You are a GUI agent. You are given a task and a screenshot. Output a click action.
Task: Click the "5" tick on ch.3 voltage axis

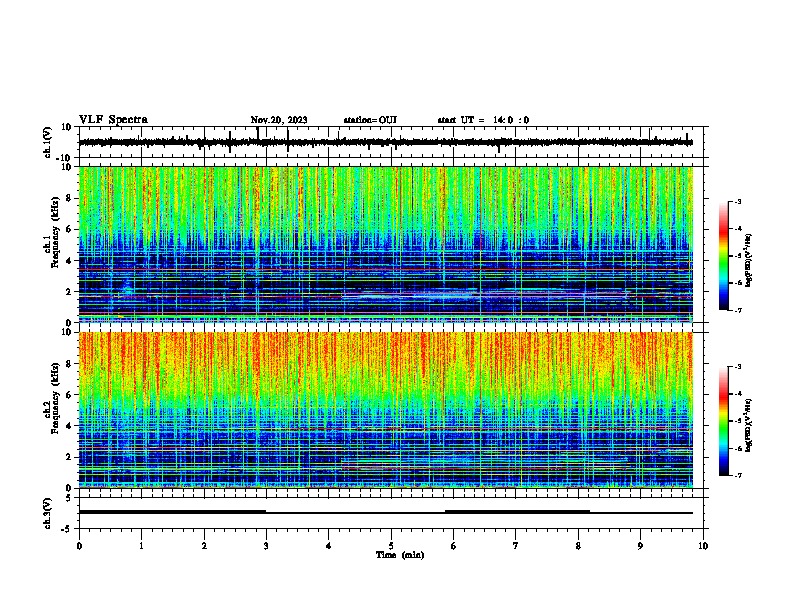click(69, 498)
